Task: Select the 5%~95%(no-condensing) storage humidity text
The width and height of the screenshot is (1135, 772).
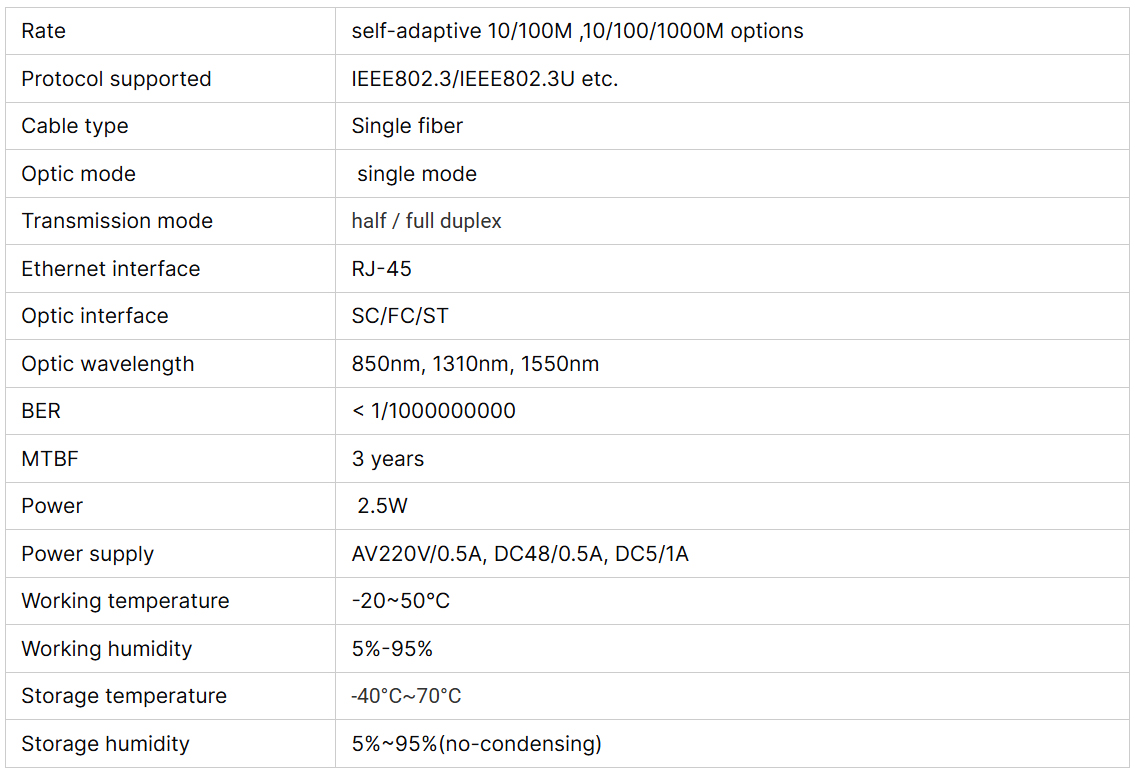Action: (476, 744)
